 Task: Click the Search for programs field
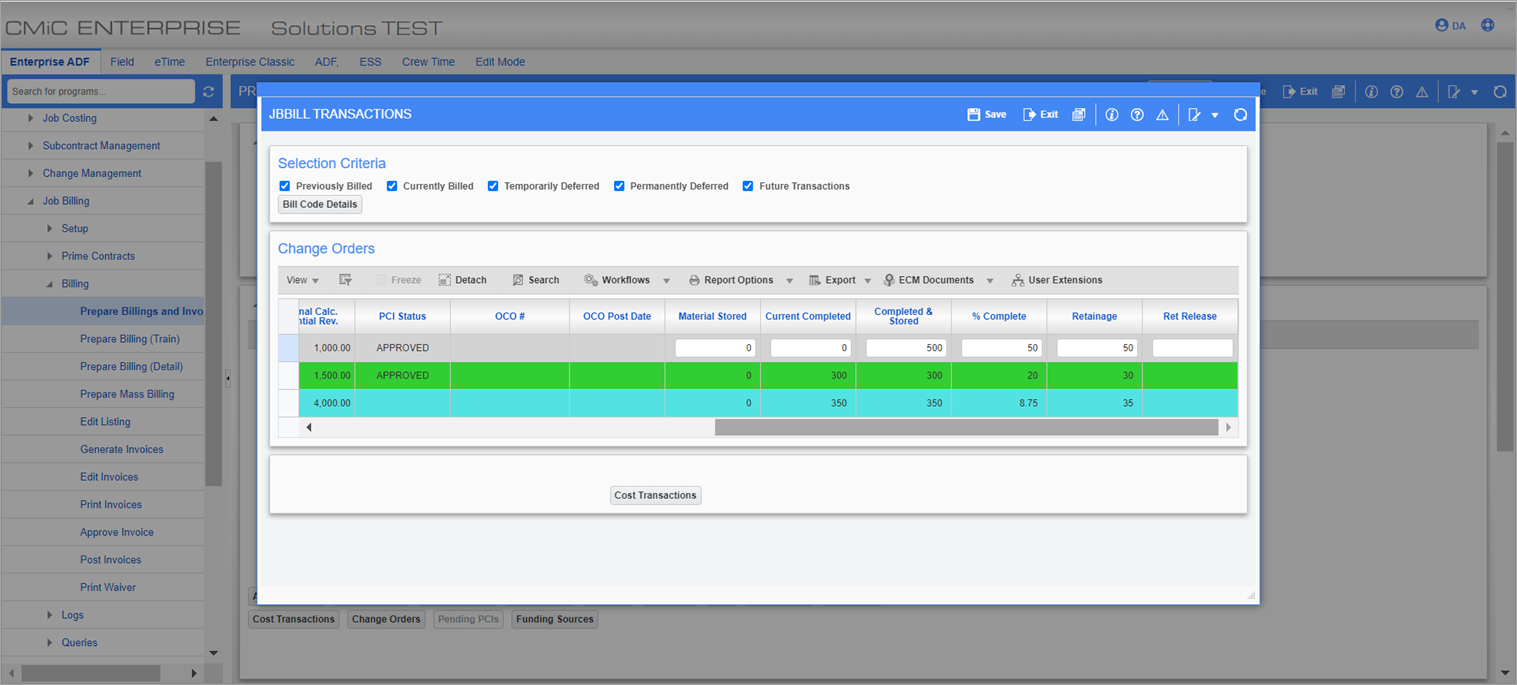click(x=100, y=91)
